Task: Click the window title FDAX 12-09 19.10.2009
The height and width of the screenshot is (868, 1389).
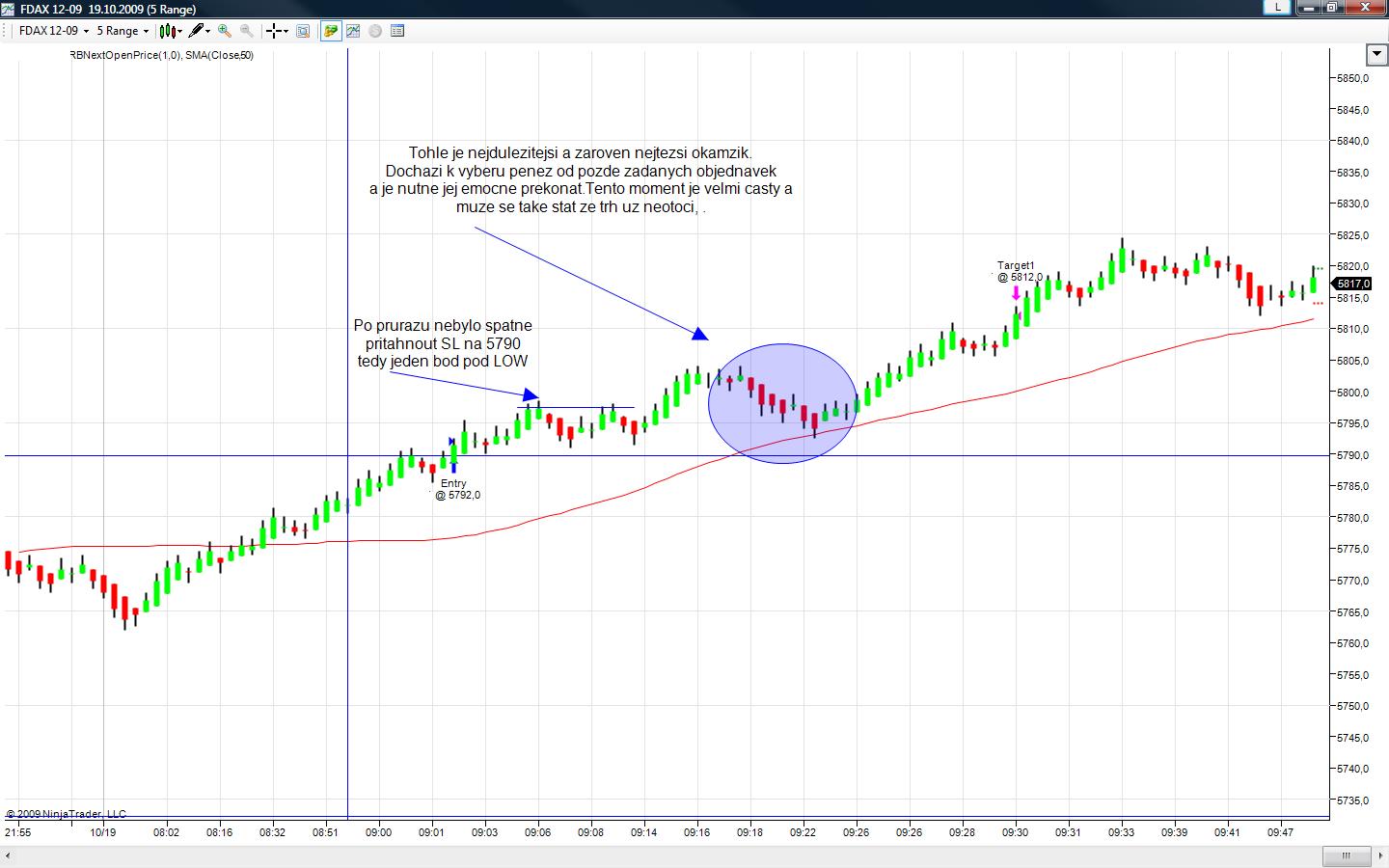Action: click(x=108, y=9)
